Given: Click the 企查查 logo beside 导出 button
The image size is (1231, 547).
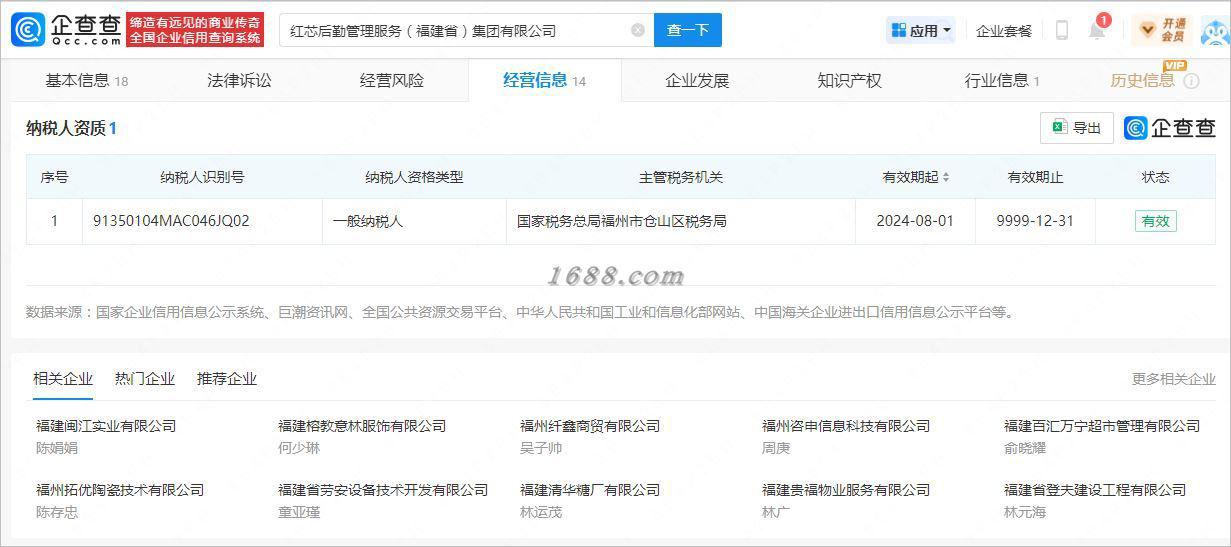Looking at the screenshot, I should pos(1170,128).
